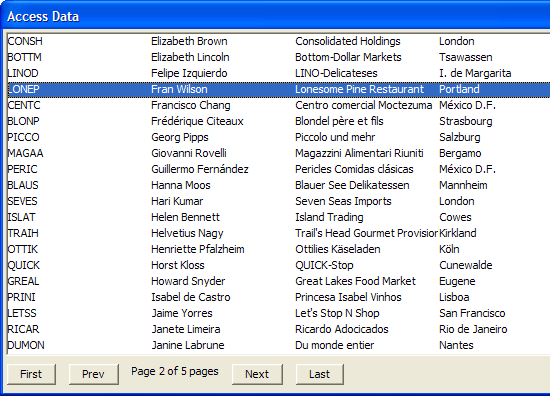The height and width of the screenshot is (396, 550).
Task: Select company Consolidated Holdings
Action: [x=348, y=41]
